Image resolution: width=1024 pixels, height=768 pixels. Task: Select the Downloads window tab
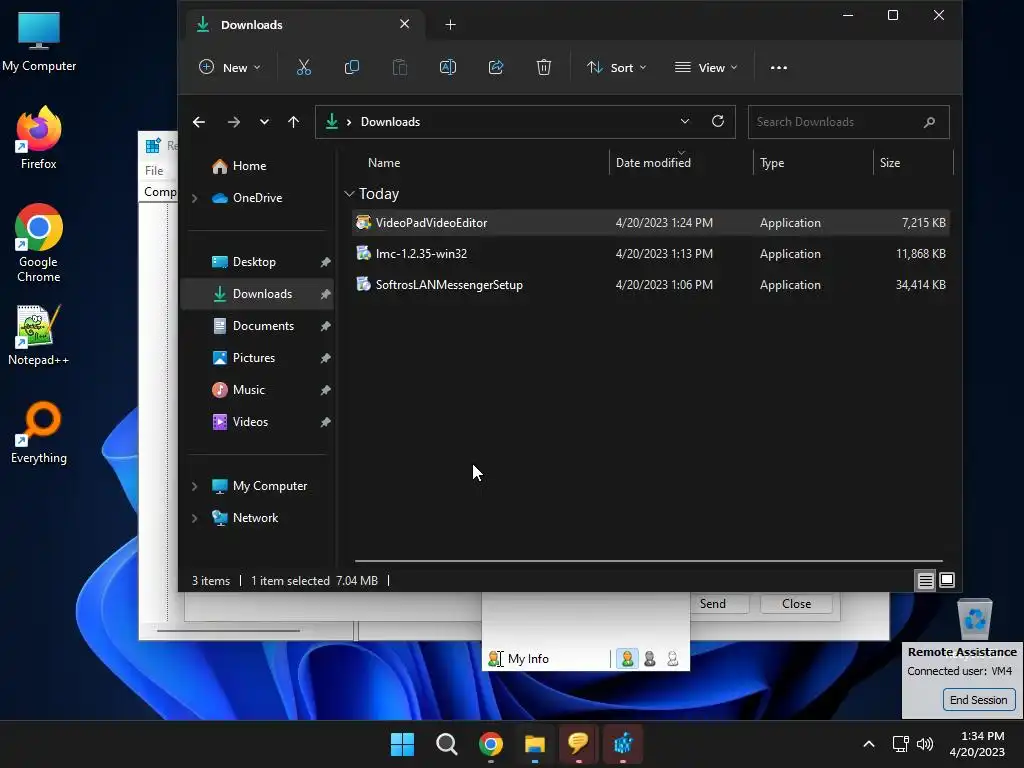pyautogui.click(x=304, y=25)
